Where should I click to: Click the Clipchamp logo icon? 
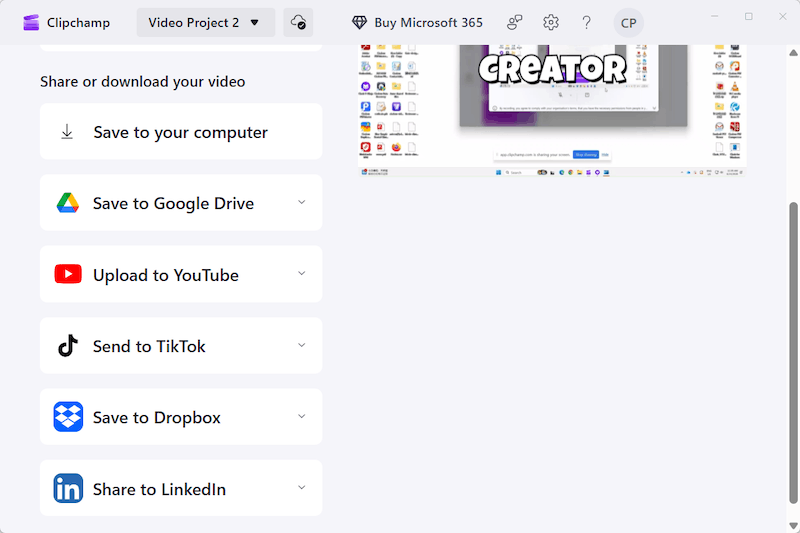coord(31,22)
